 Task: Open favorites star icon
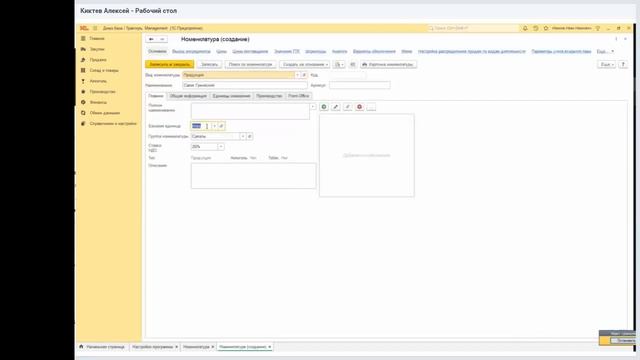tap(546, 28)
